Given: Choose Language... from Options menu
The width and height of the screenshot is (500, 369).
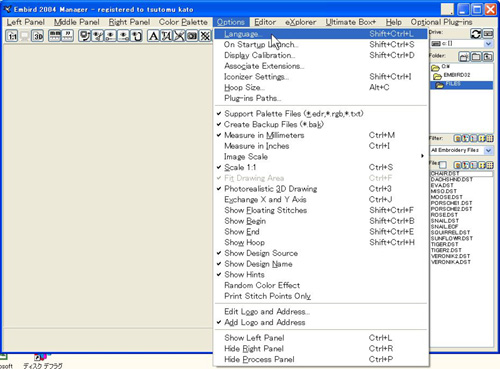Looking at the screenshot, I should [x=320, y=34].
